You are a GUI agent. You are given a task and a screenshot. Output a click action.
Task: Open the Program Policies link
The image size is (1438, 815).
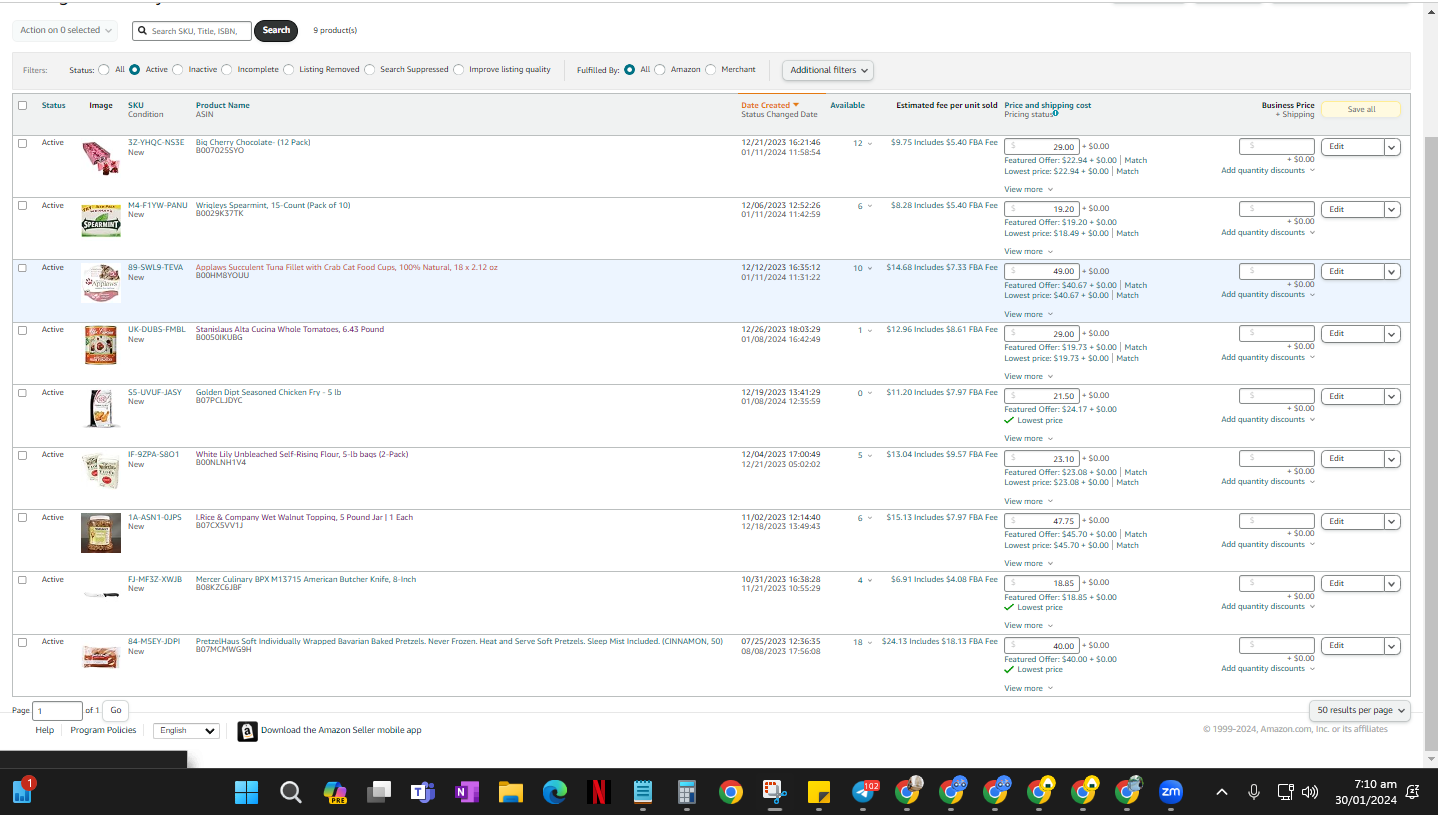(x=103, y=731)
